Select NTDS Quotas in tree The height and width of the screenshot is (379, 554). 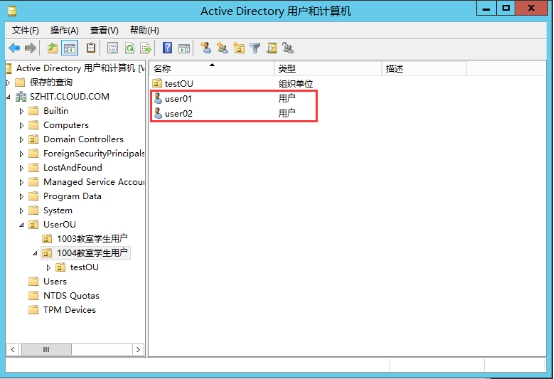coord(71,296)
